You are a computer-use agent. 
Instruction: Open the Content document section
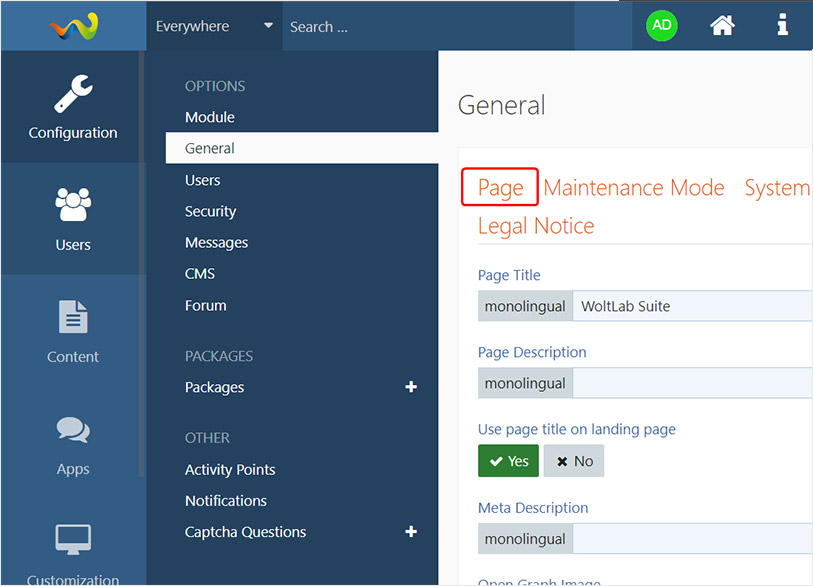[x=73, y=331]
